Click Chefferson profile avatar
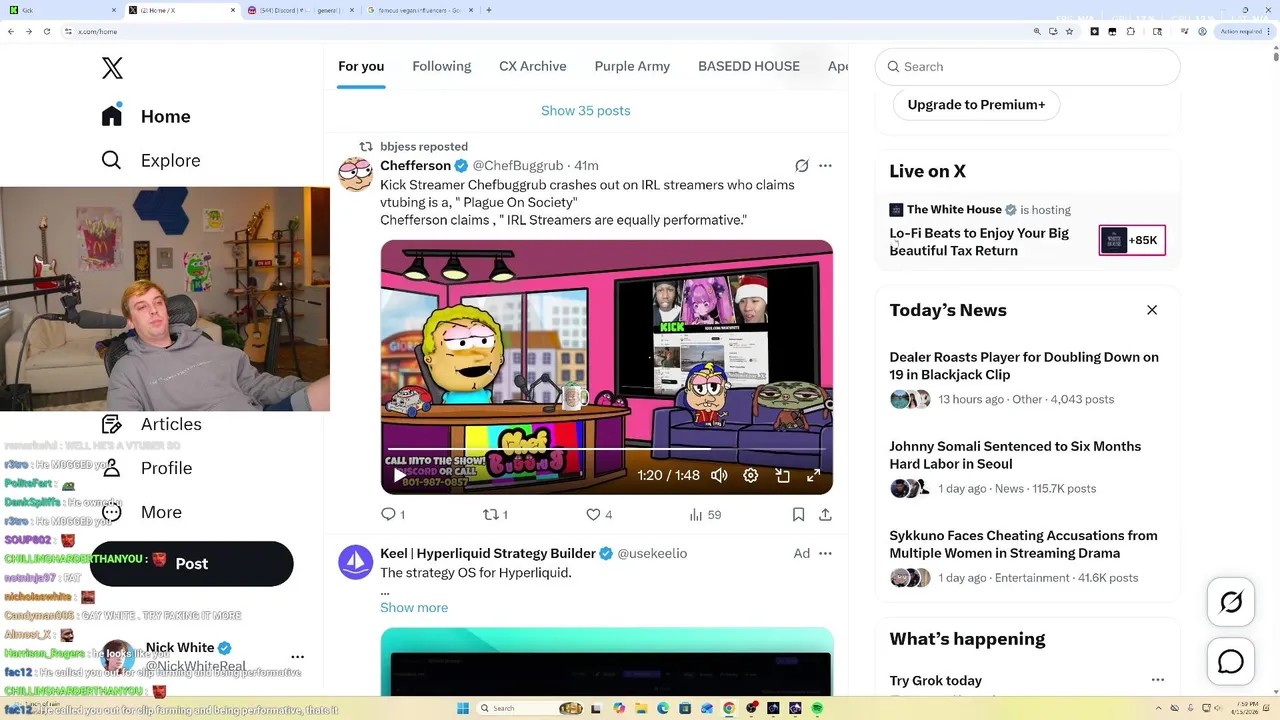 point(355,174)
